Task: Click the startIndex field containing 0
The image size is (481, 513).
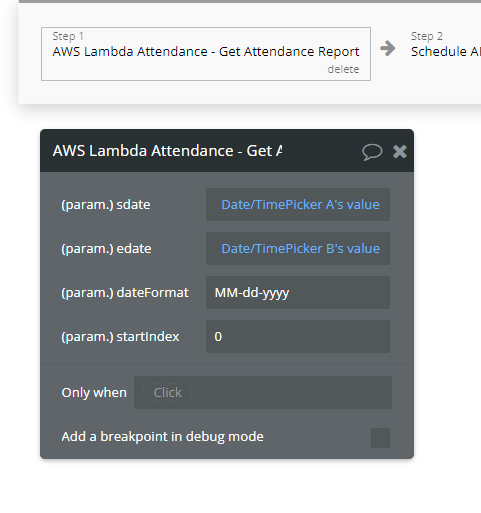Action: coord(298,336)
